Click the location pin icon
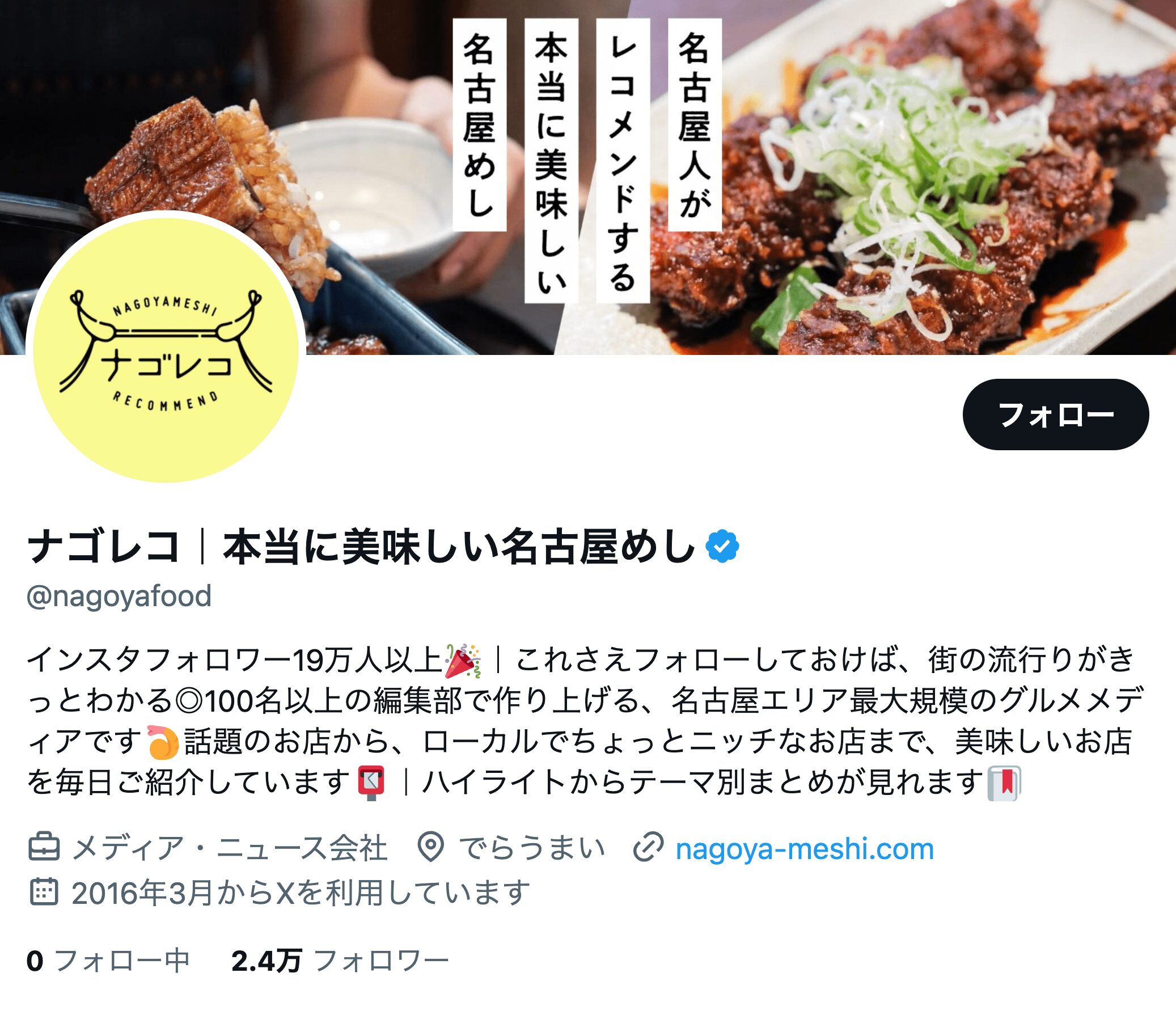 coord(431,847)
